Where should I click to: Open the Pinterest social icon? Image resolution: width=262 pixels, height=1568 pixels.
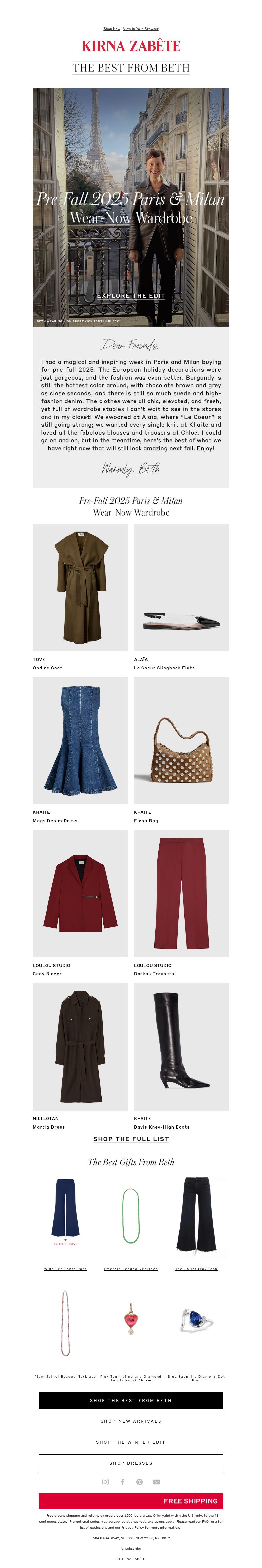[x=140, y=1482]
